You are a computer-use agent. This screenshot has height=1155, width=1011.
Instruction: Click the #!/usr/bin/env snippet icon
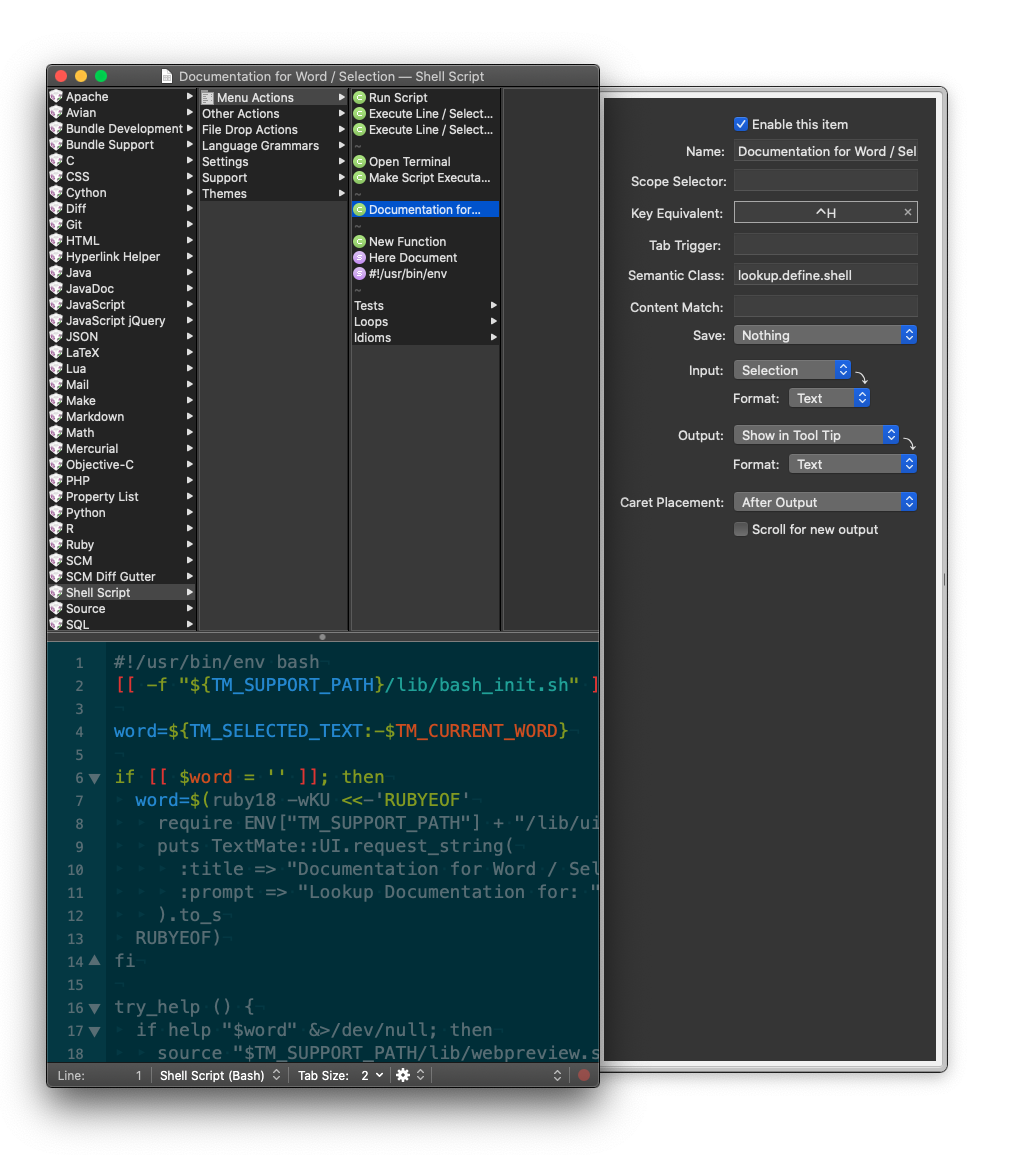click(x=359, y=273)
